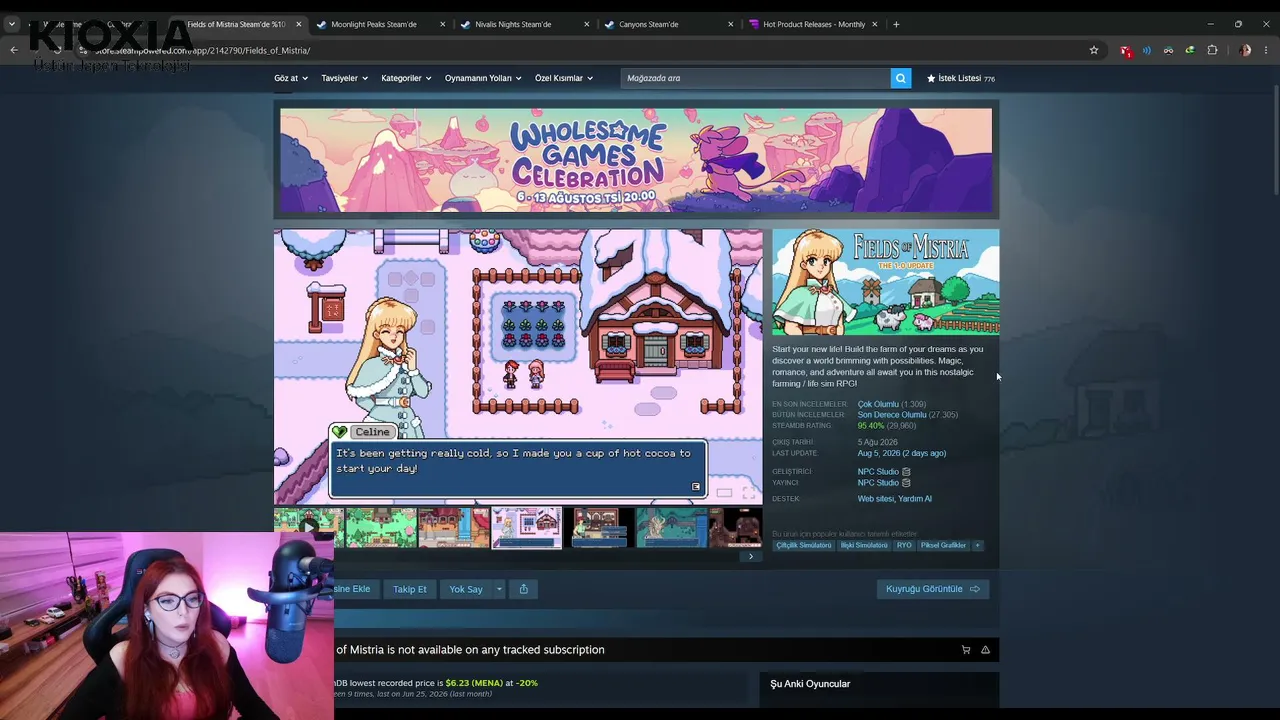Open the Yardım Al support link
This screenshot has height=720, width=1280.
915,499
